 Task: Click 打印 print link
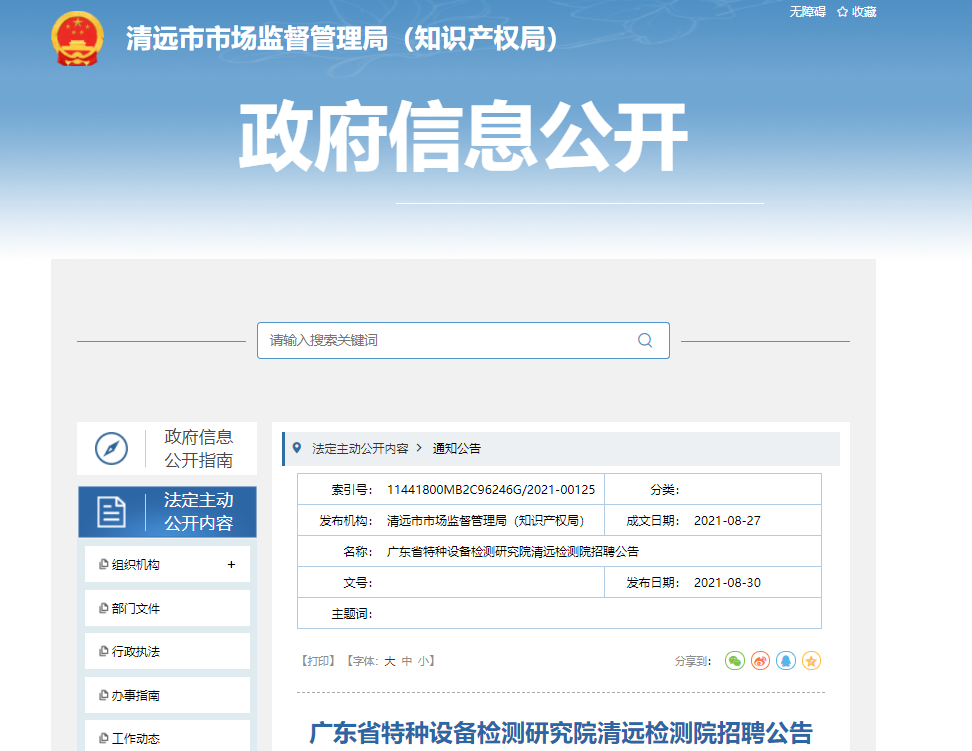point(318,661)
